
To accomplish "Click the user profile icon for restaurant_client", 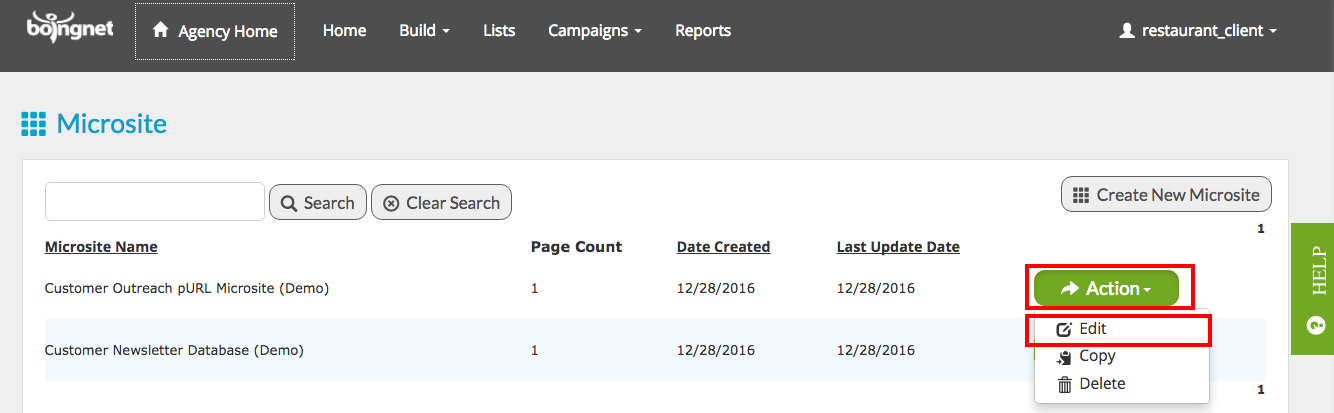I will tap(1127, 31).
